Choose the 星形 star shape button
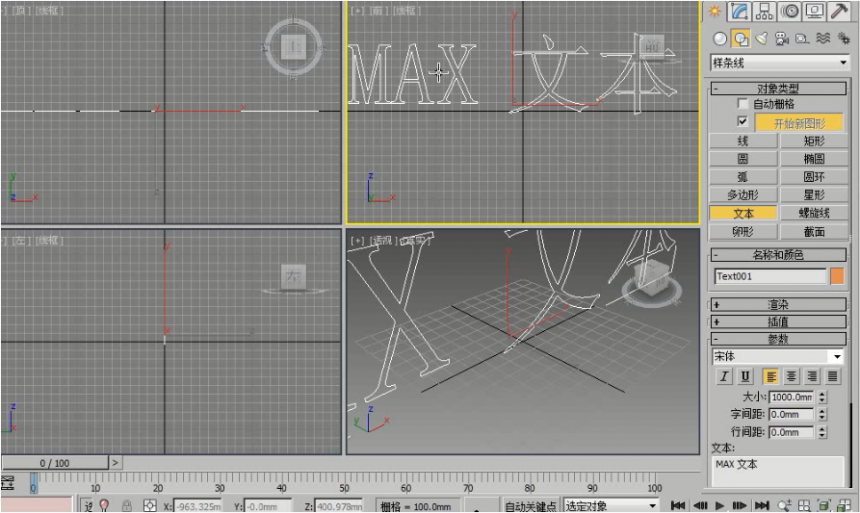Viewport: 860px width, 513px height. click(814, 195)
